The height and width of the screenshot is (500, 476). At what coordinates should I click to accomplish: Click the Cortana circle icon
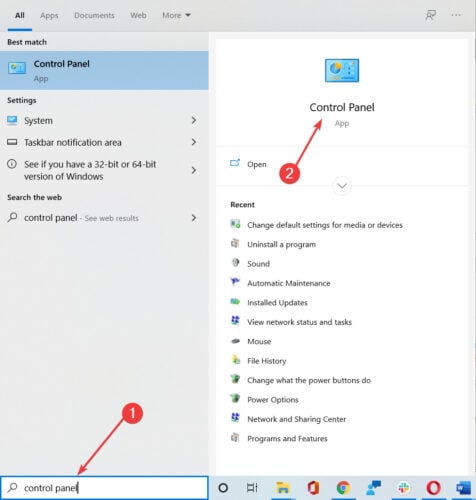pos(223,488)
